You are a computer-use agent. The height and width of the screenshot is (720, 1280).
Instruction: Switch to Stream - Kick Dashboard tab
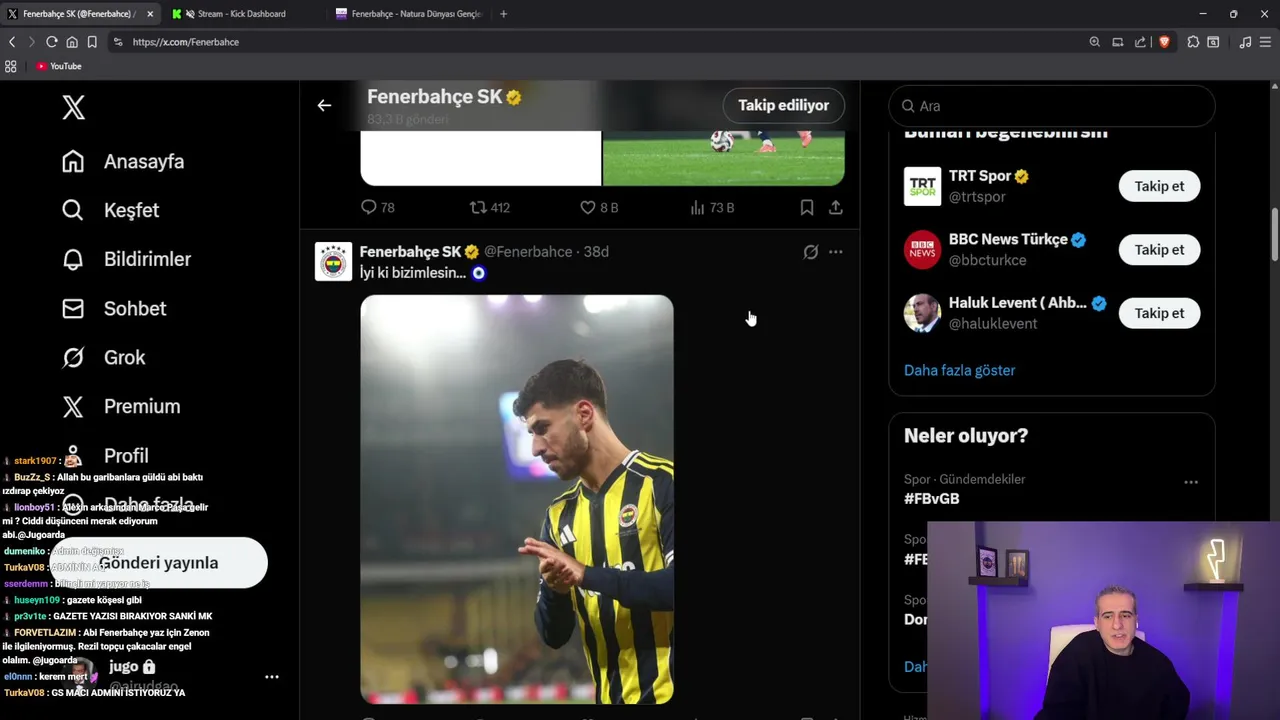241,14
